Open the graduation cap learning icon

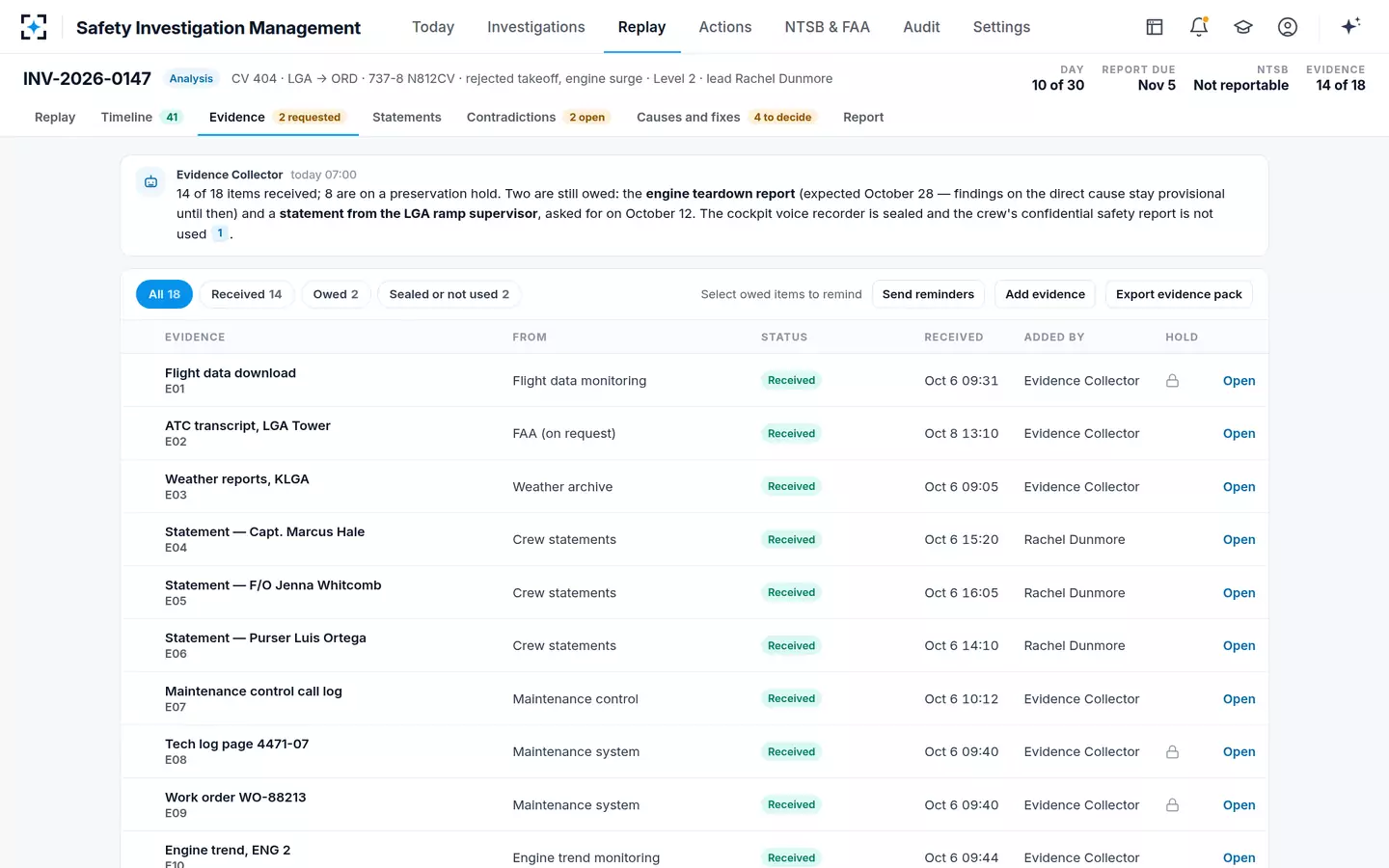(1243, 27)
